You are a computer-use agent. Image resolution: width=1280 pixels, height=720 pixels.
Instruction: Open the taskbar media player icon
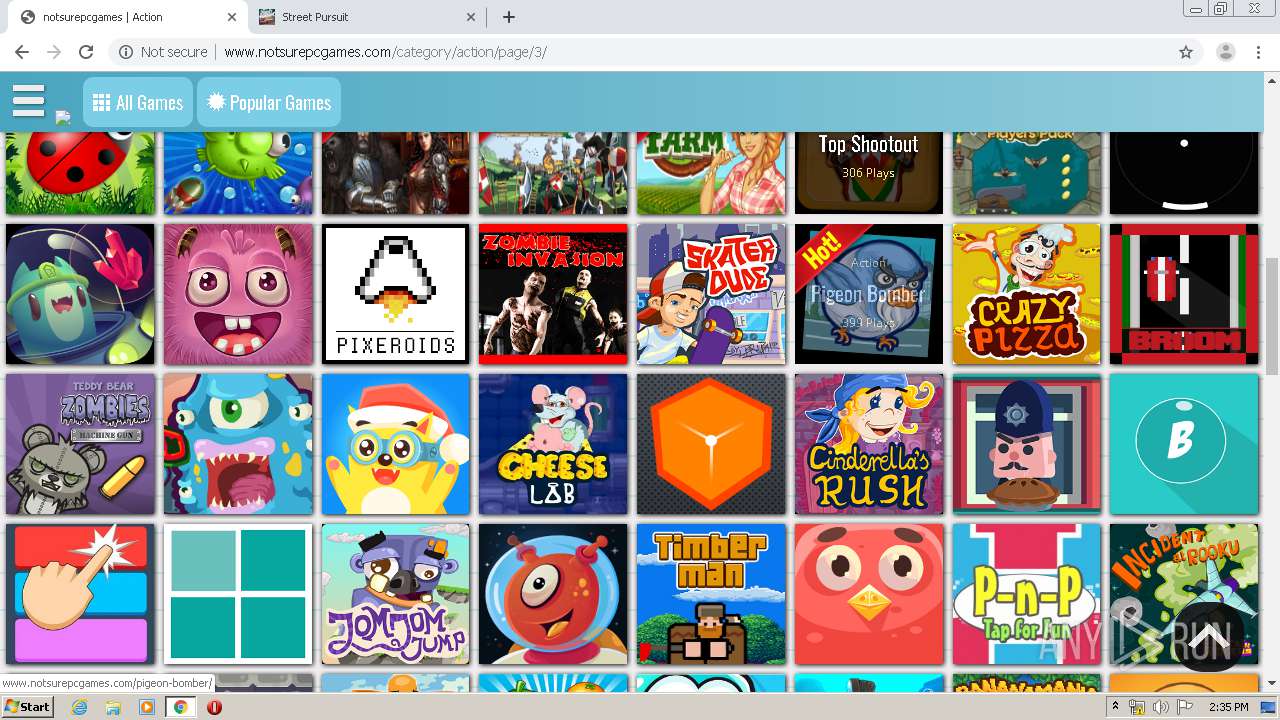(x=147, y=707)
